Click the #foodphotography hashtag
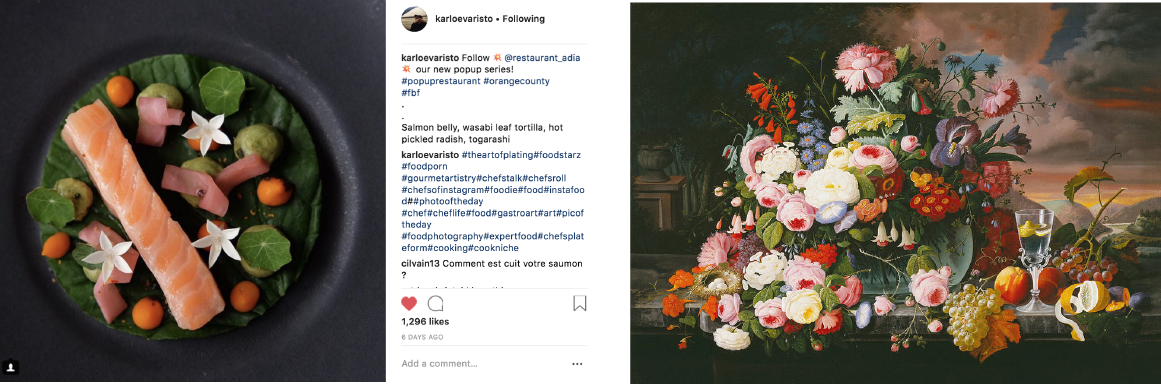Screen dimensions: 1161x384 [x=441, y=236]
